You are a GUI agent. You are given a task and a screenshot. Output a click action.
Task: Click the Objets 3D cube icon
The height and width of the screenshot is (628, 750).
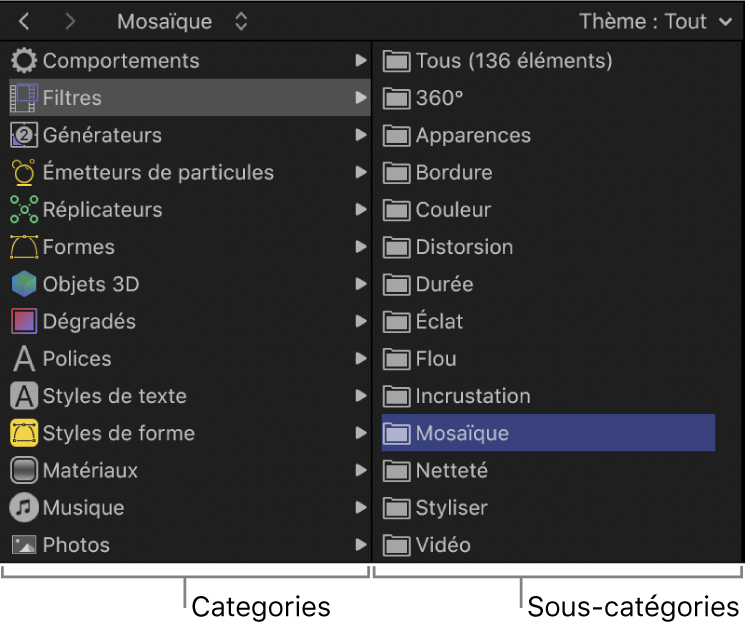click(24, 284)
